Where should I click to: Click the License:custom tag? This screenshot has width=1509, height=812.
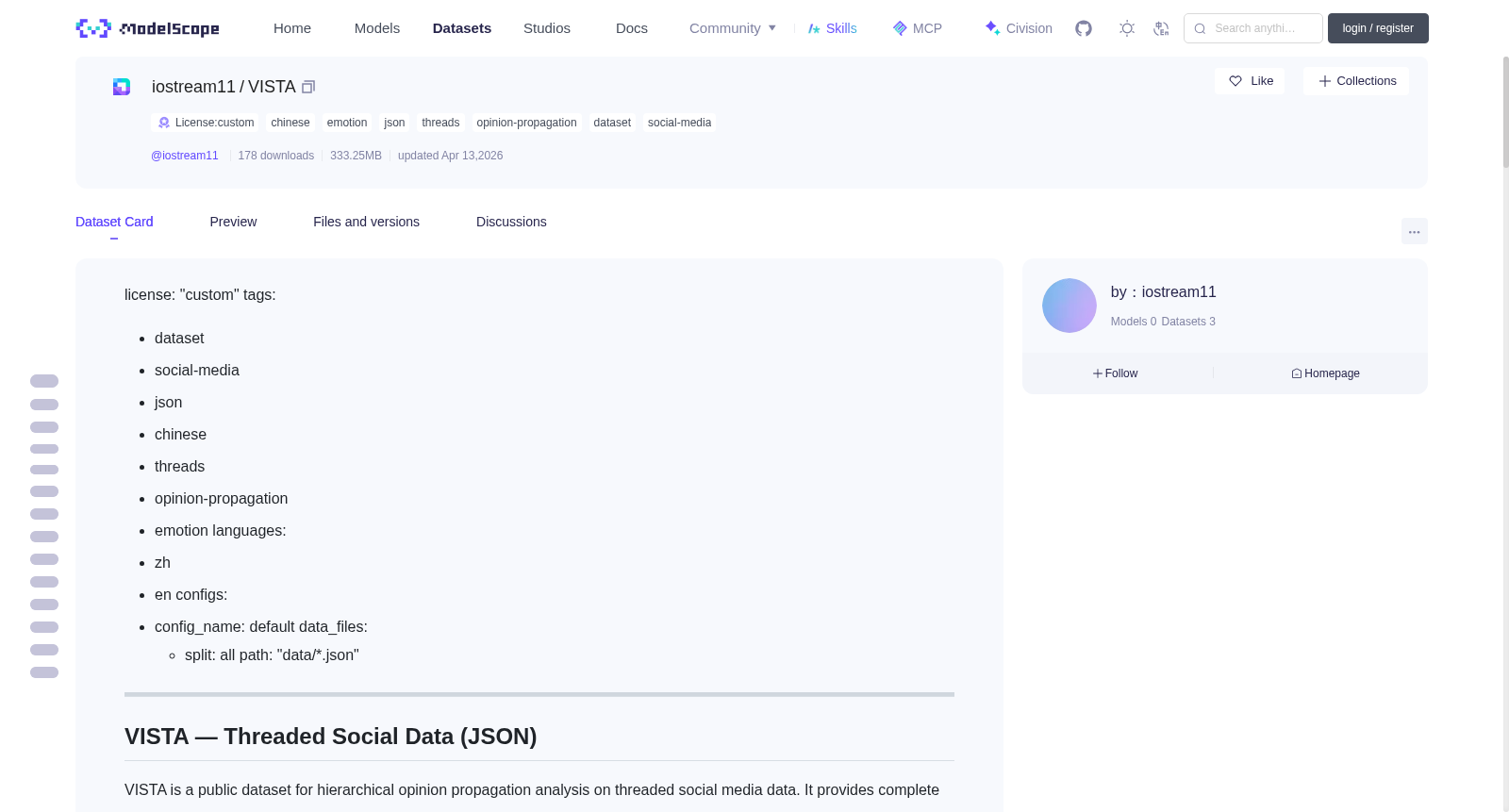(205, 123)
